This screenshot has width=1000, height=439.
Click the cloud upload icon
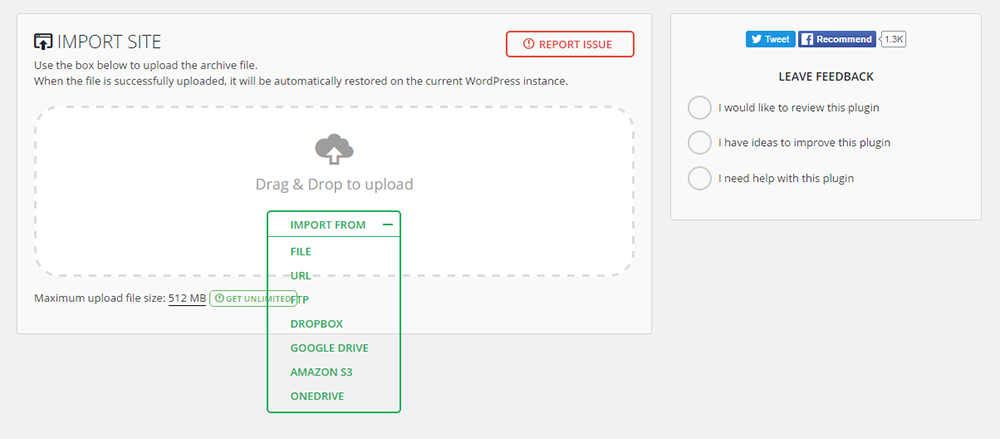tap(334, 150)
